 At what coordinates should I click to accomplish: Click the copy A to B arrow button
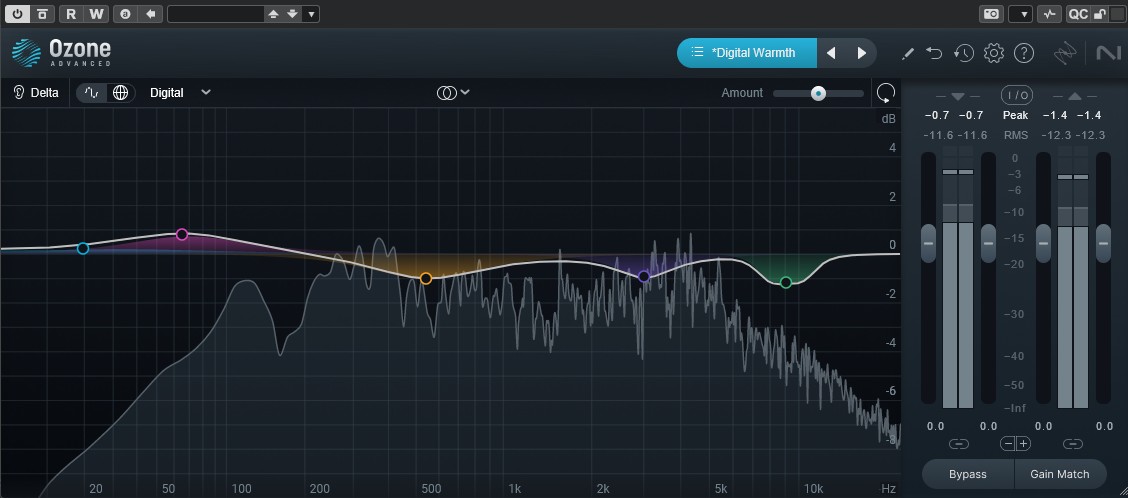(150, 14)
